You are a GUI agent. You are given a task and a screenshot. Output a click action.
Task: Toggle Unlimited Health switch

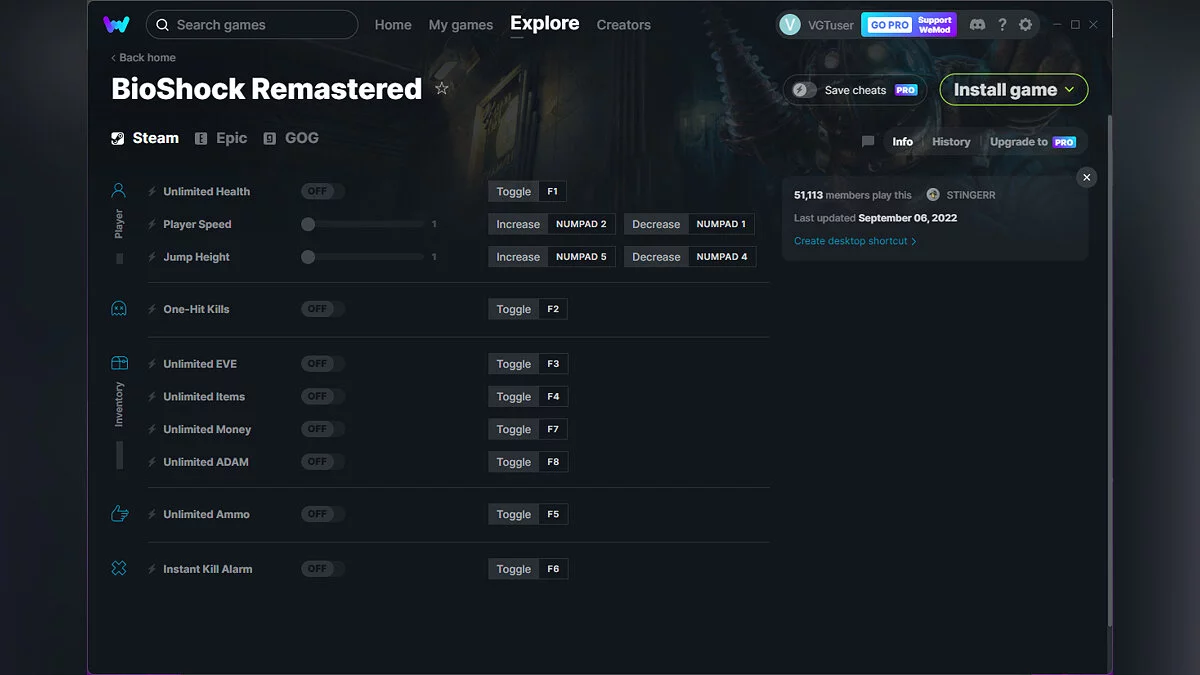pyautogui.click(x=322, y=191)
